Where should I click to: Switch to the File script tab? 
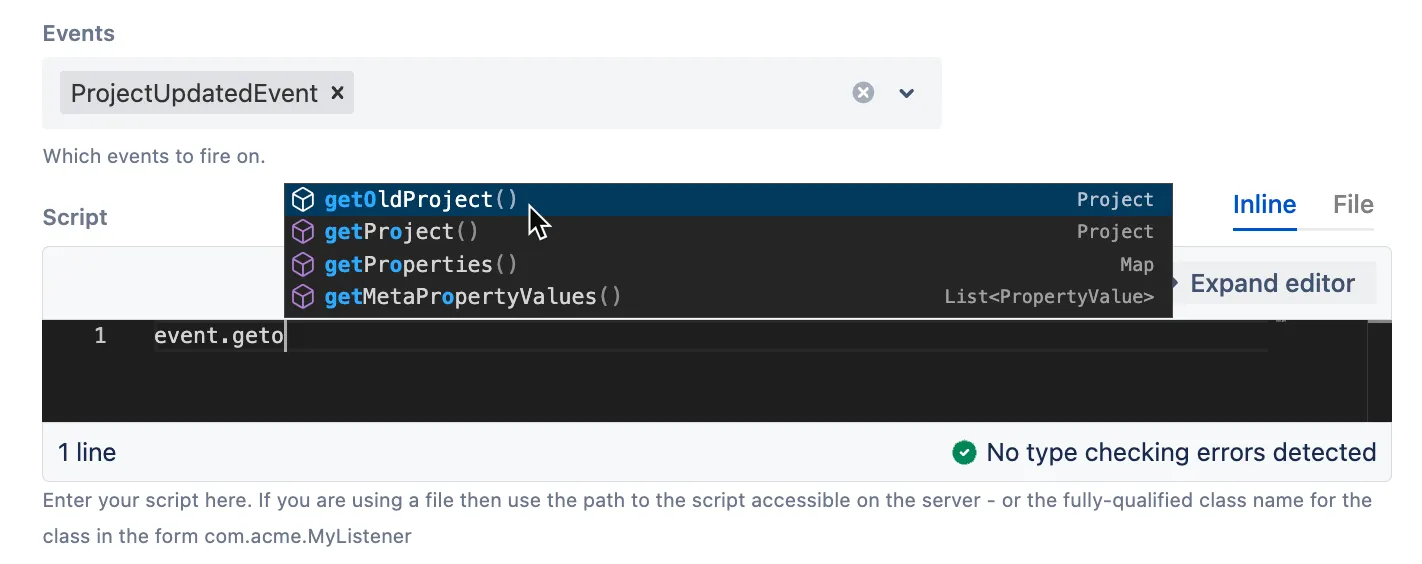(x=1353, y=205)
